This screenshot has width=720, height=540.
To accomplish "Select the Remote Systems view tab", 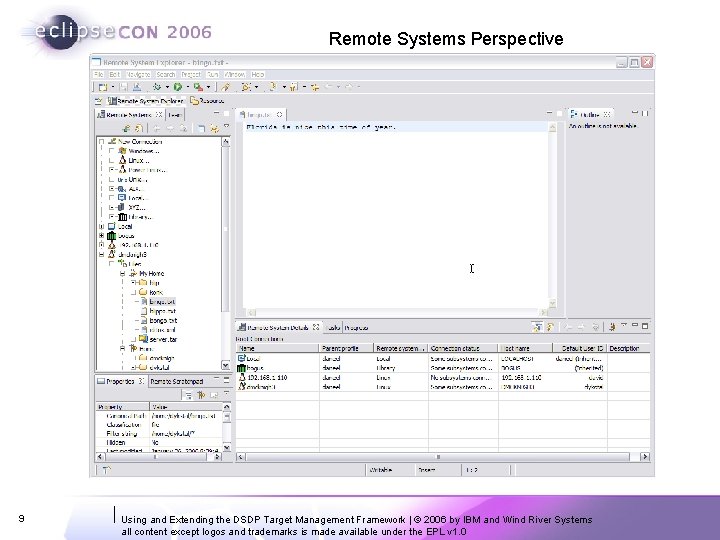I will click(x=130, y=115).
